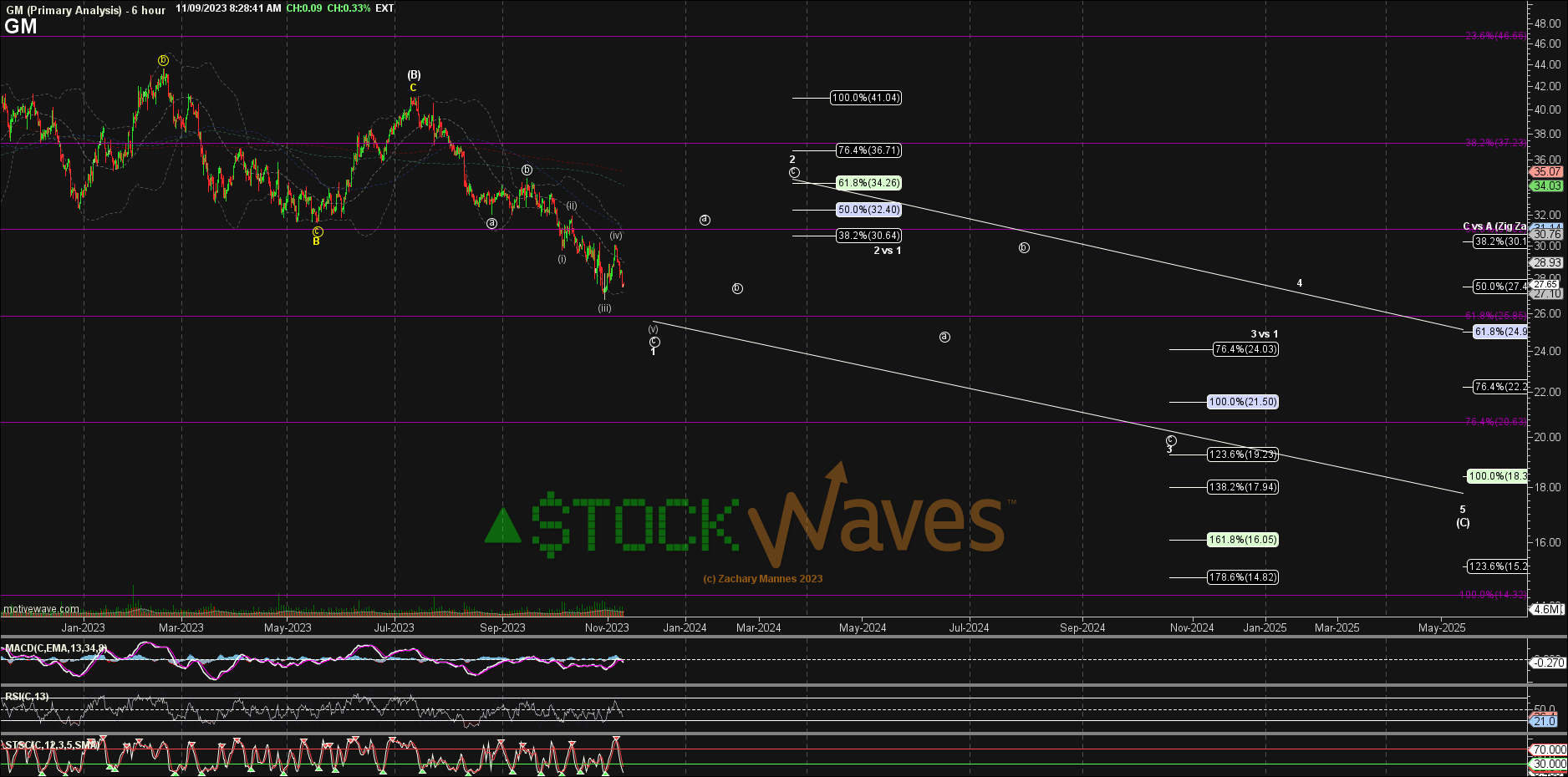
Task: Select the 100.0%(41.04) Fibonacci label
Action: pos(866,98)
